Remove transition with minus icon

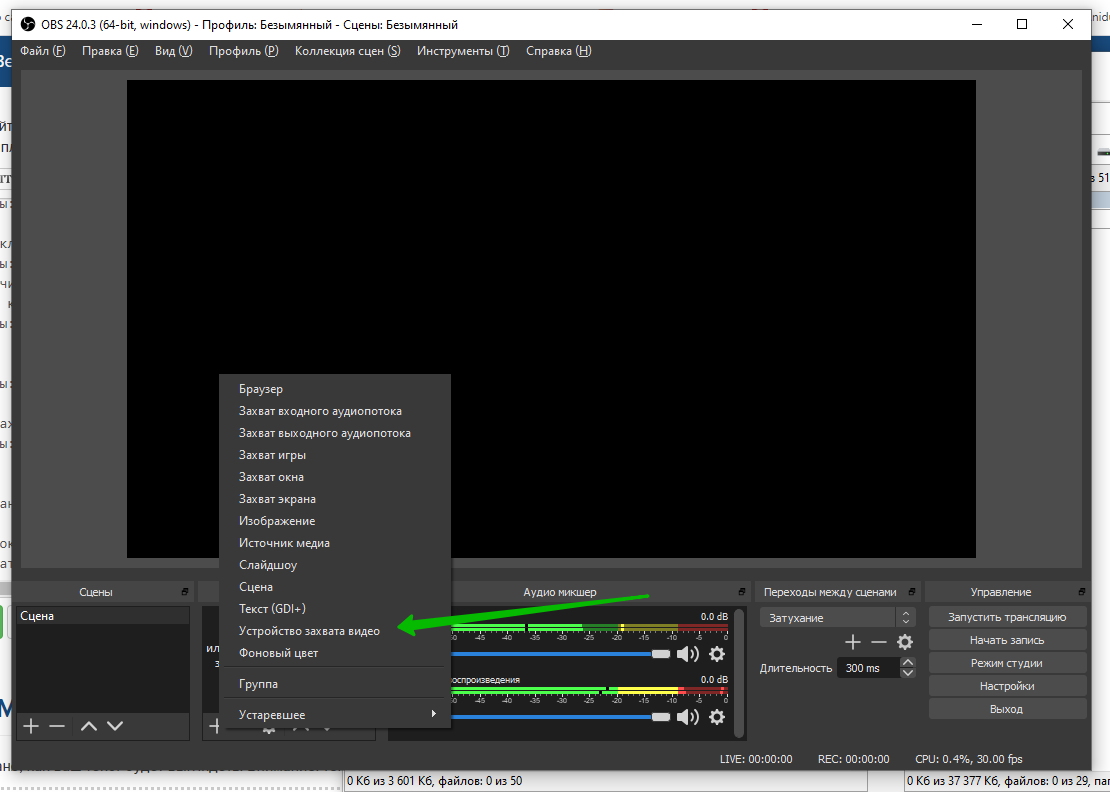coord(879,642)
